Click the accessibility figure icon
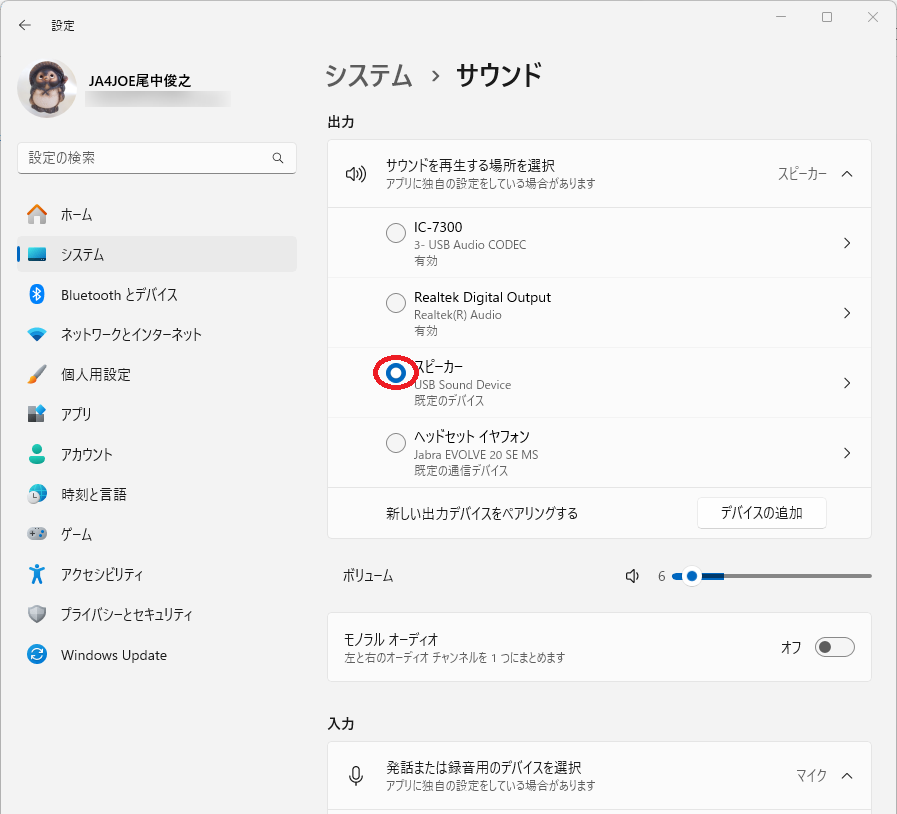This screenshot has height=814, width=897. point(37,574)
